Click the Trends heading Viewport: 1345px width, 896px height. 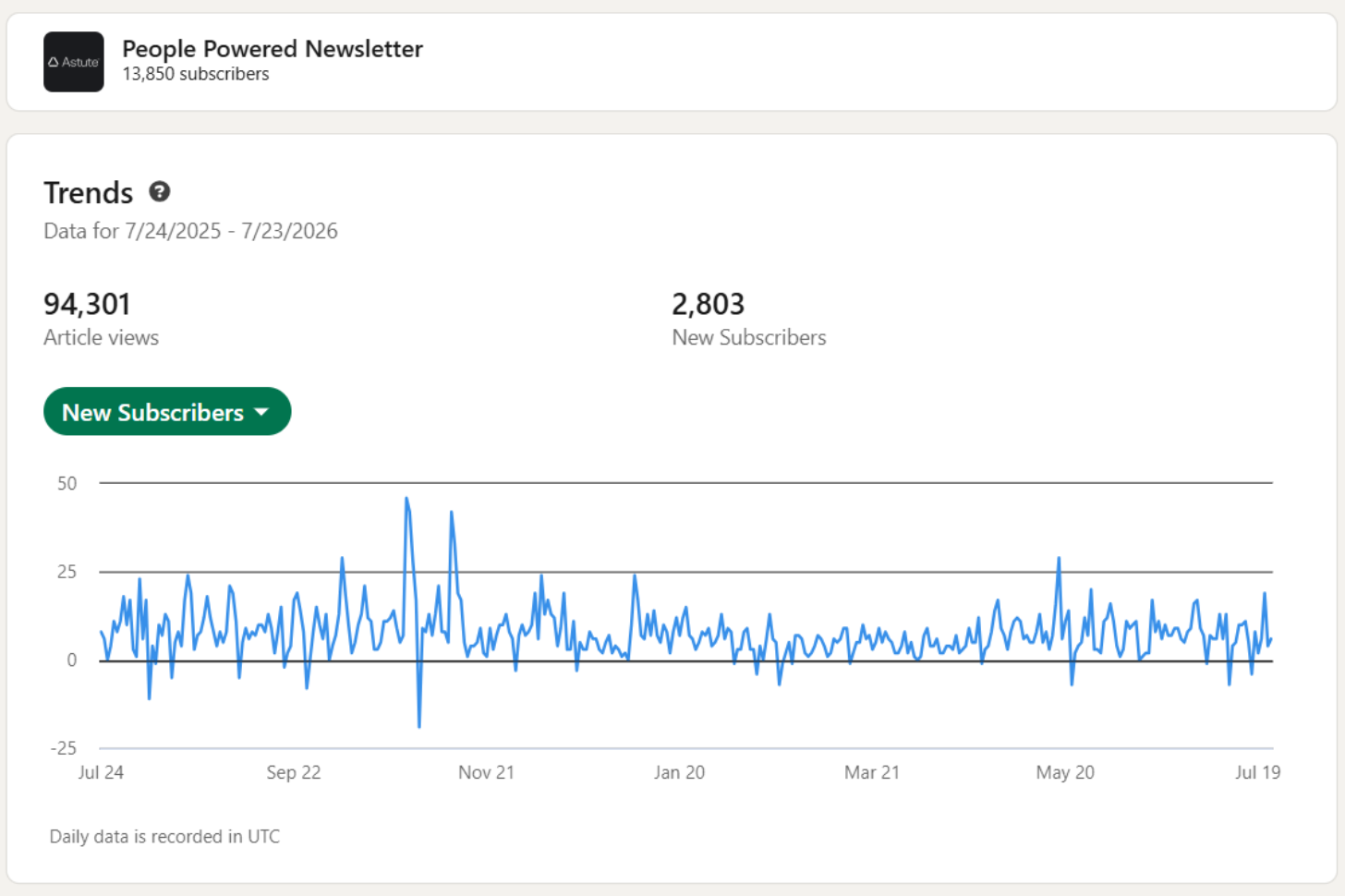pos(89,192)
